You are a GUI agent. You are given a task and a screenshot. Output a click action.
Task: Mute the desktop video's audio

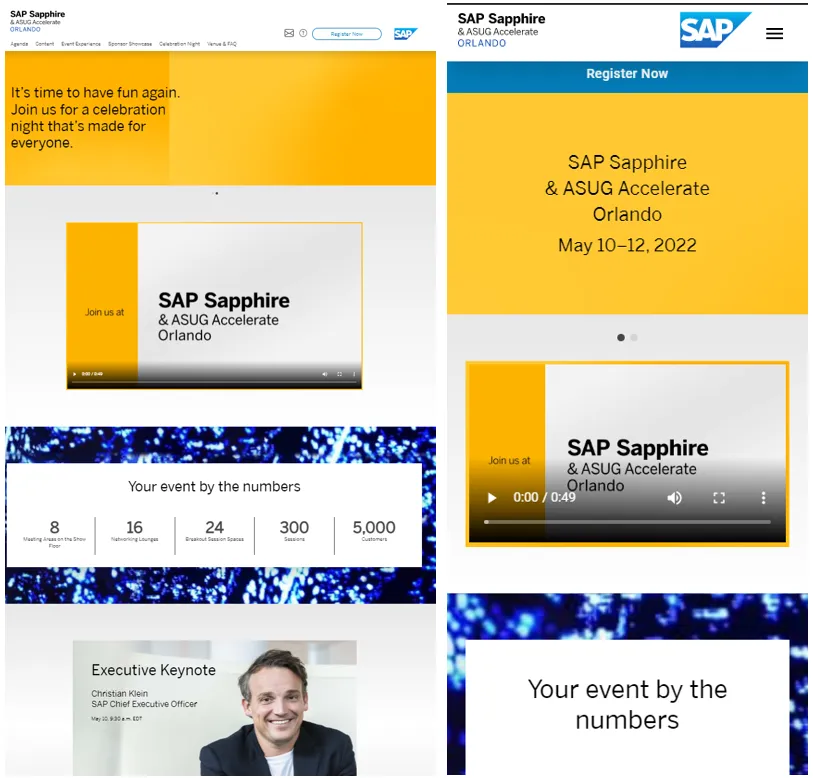click(x=324, y=374)
